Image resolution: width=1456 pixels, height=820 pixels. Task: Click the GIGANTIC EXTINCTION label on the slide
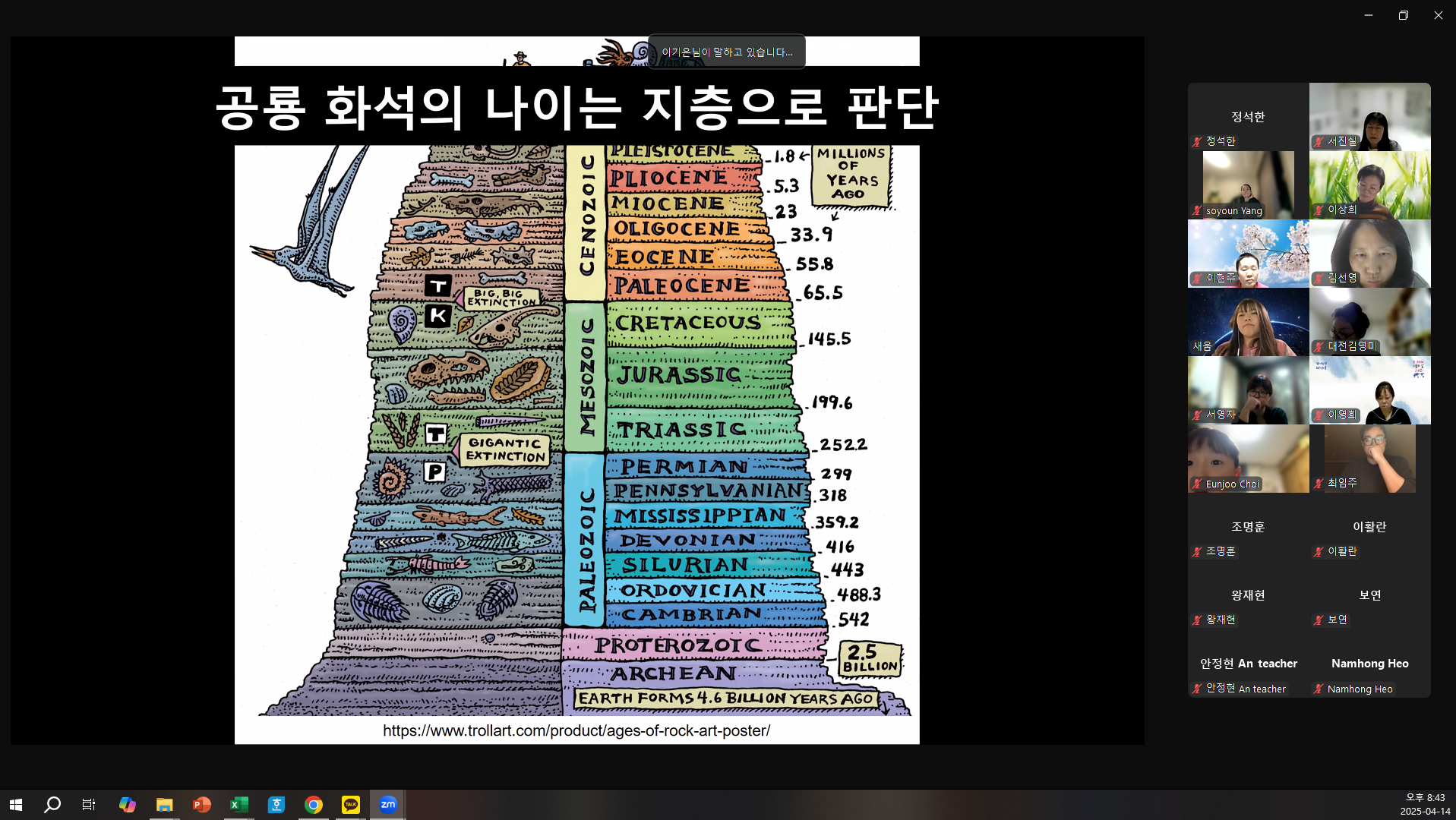506,449
